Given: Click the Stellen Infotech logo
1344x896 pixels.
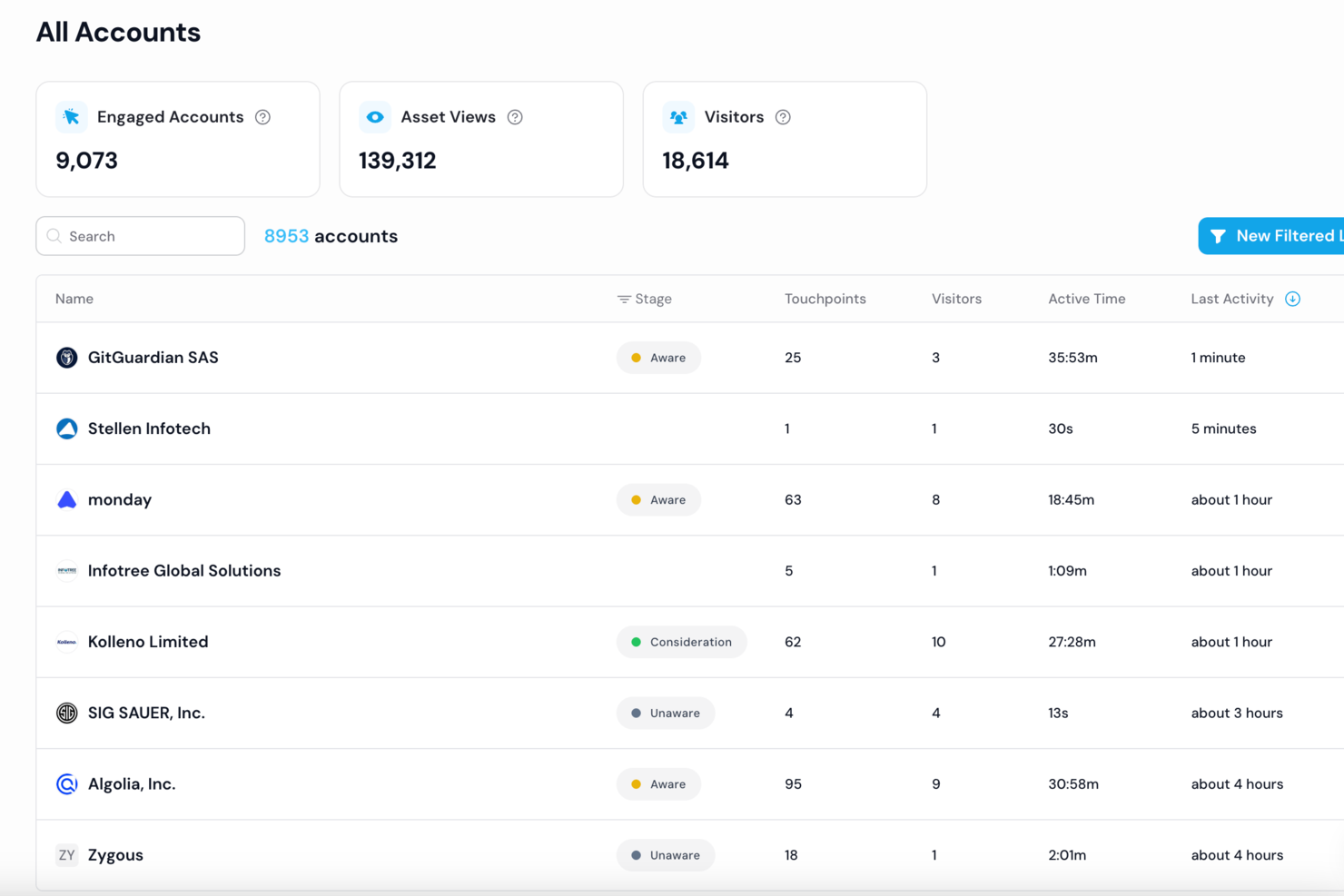Looking at the screenshot, I should (66, 428).
